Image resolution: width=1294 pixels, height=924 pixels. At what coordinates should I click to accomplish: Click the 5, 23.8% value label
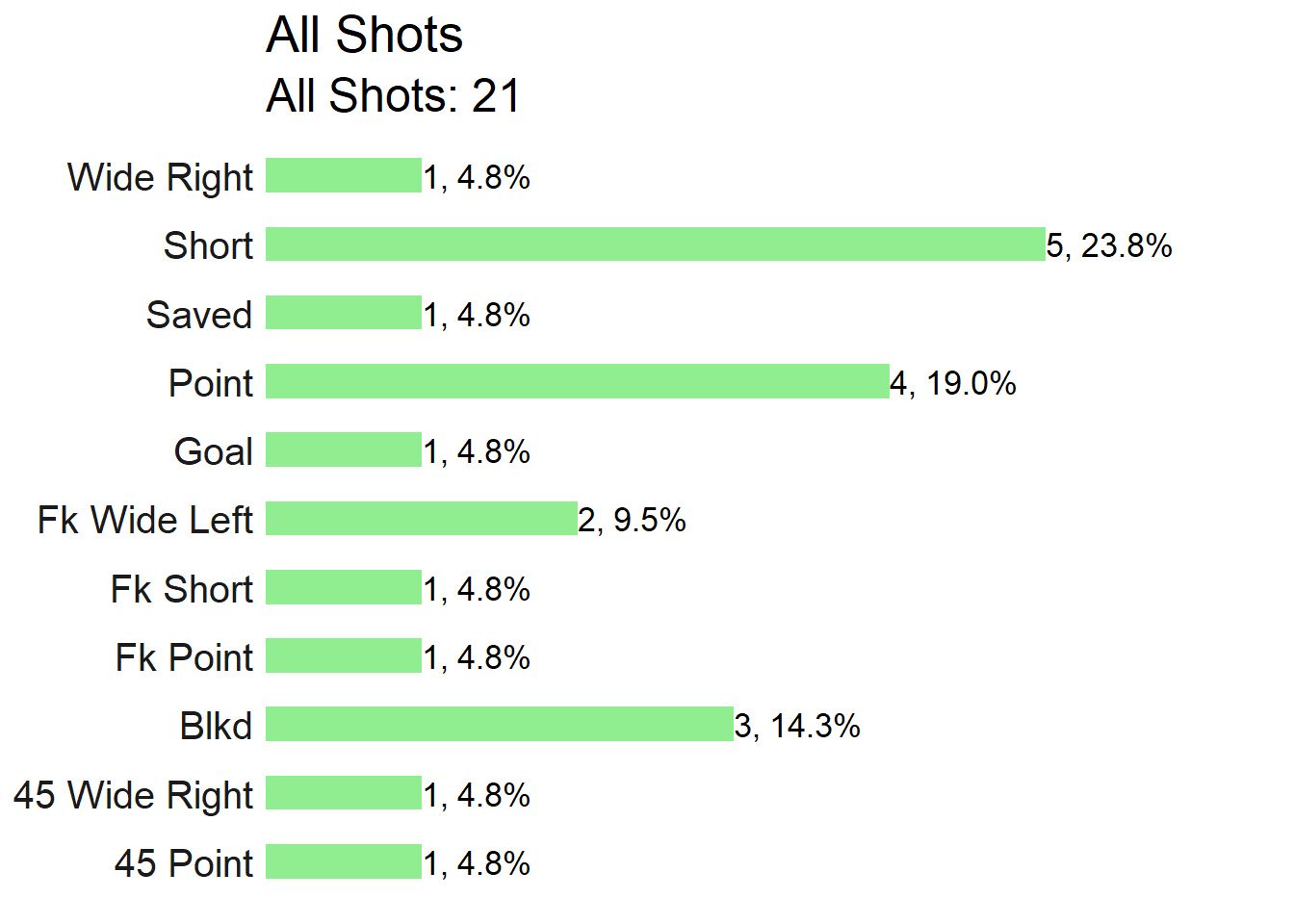[x=1109, y=245]
